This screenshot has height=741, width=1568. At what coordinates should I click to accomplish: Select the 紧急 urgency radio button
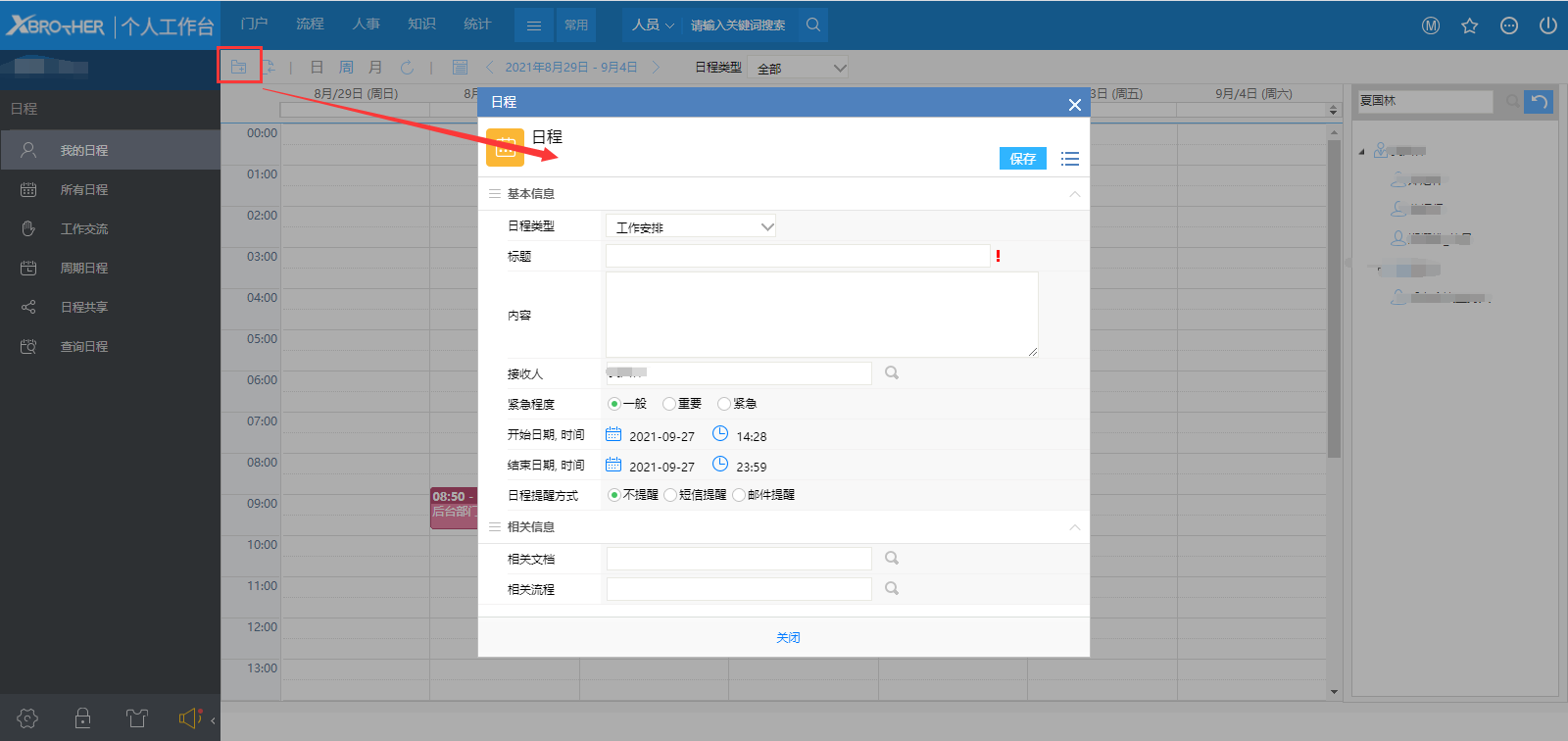click(724, 404)
